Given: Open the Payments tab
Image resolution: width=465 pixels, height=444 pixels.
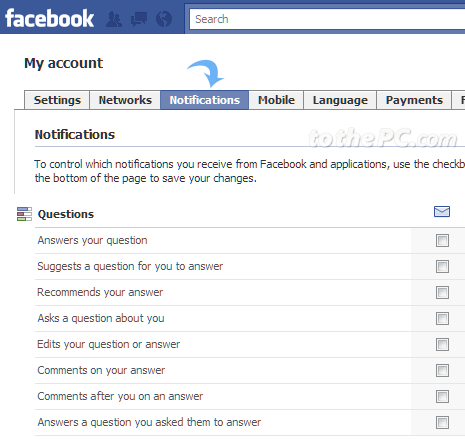Looking at the screenshot, I should (x=414, y=100).
